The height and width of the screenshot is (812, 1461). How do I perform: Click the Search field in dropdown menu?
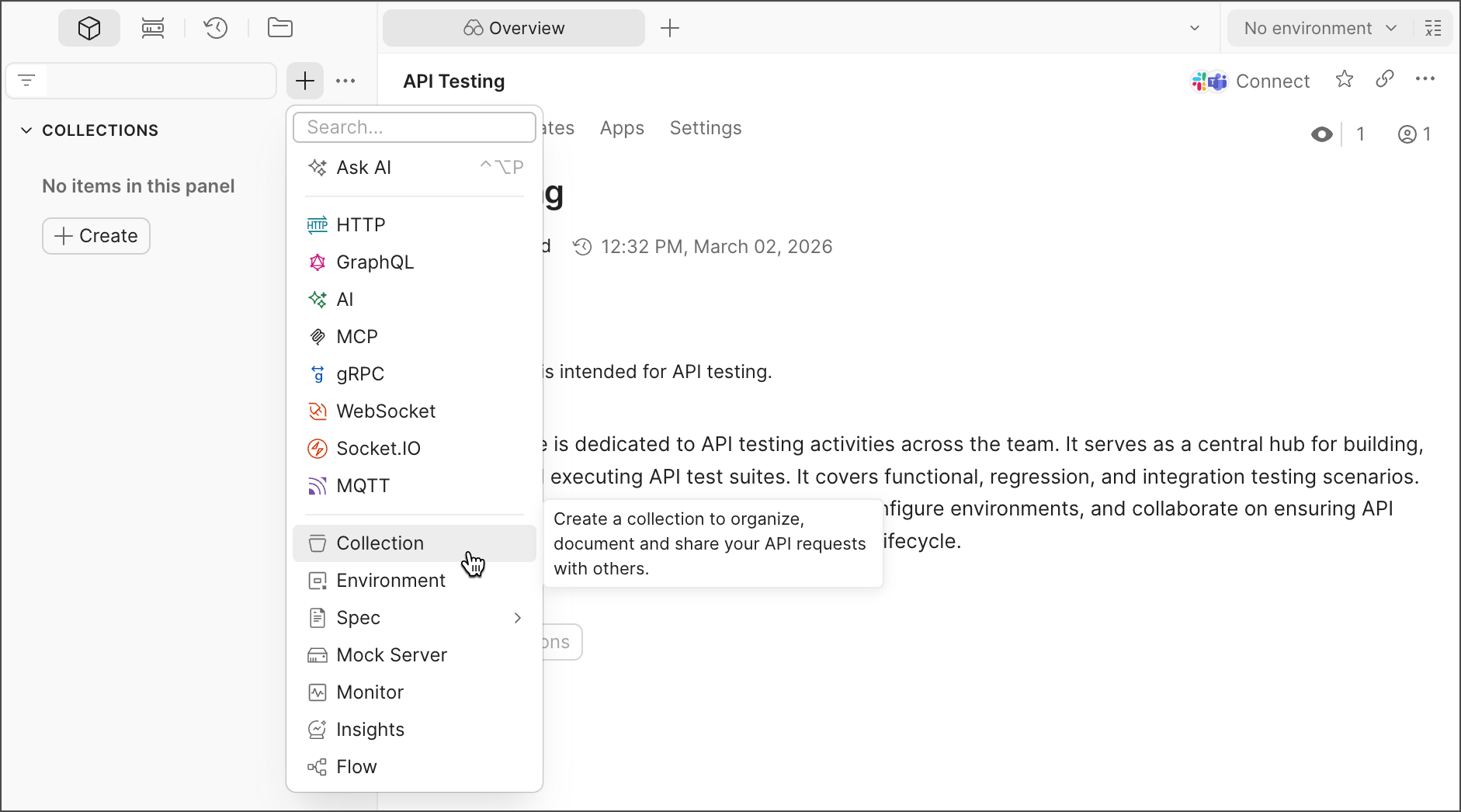click(415, 127)
